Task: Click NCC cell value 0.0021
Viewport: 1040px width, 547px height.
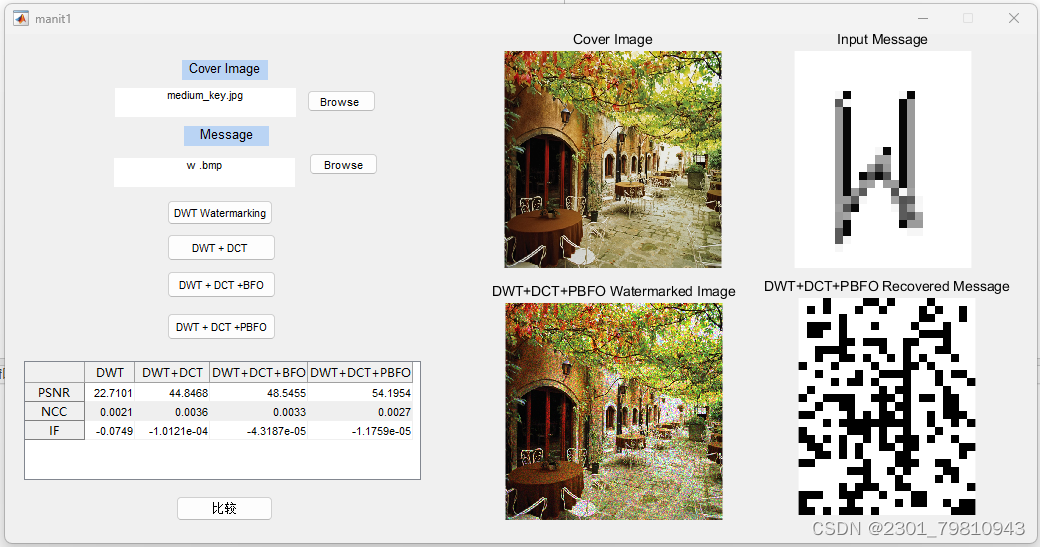Action: pos(109,412)
